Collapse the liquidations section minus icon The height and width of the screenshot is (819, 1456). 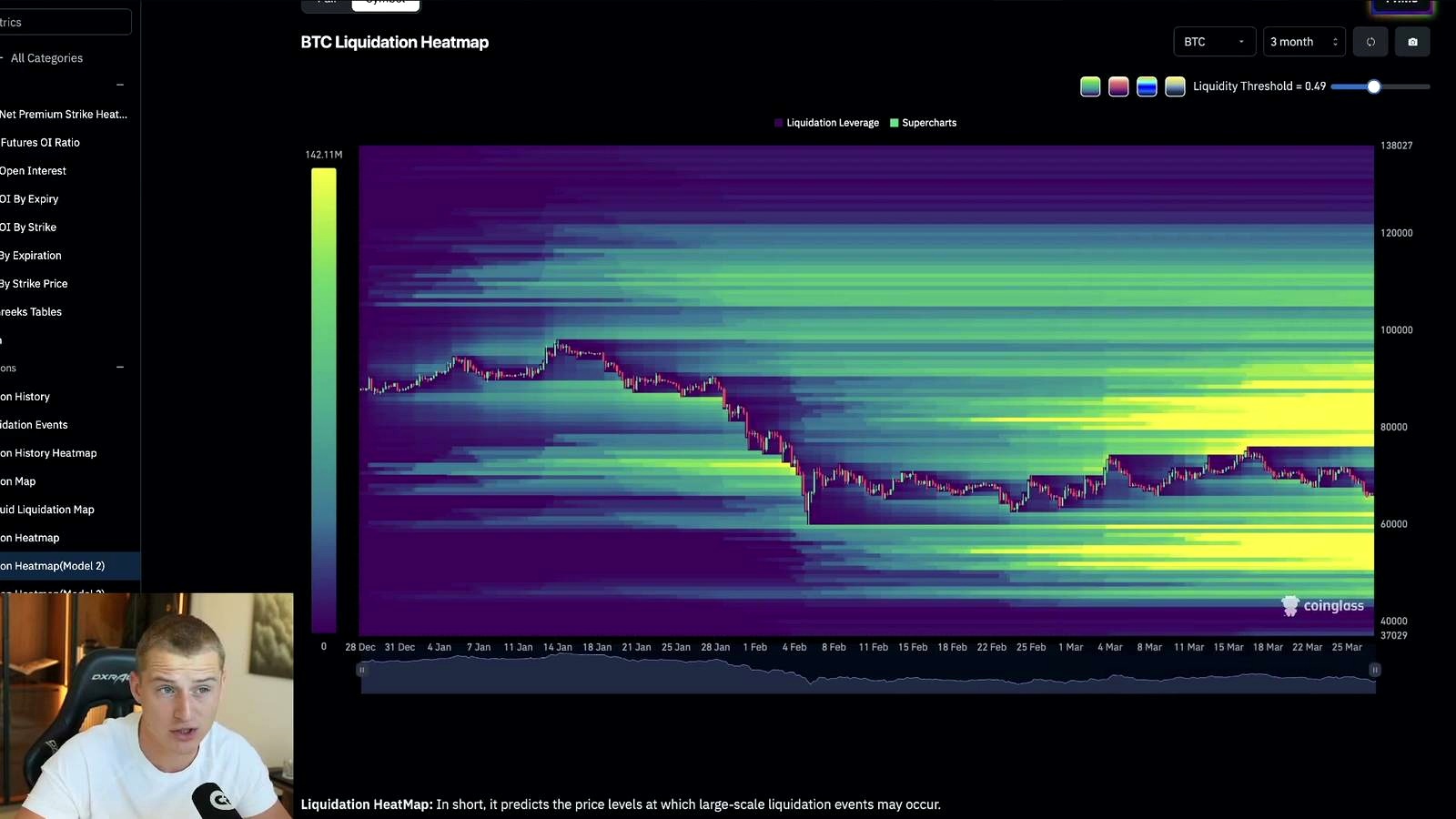[x=120, y=368]
